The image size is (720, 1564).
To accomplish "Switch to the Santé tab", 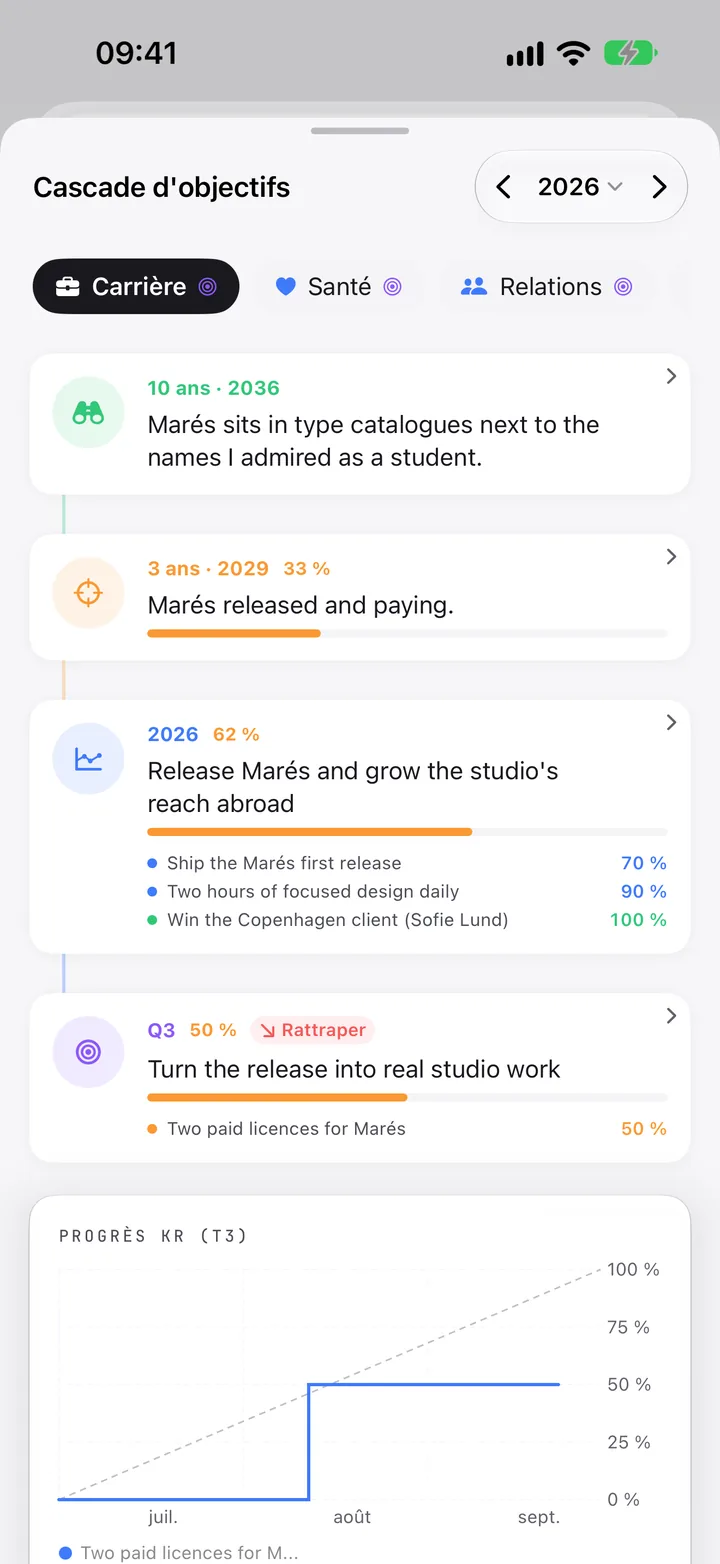I will pos(338,287).
